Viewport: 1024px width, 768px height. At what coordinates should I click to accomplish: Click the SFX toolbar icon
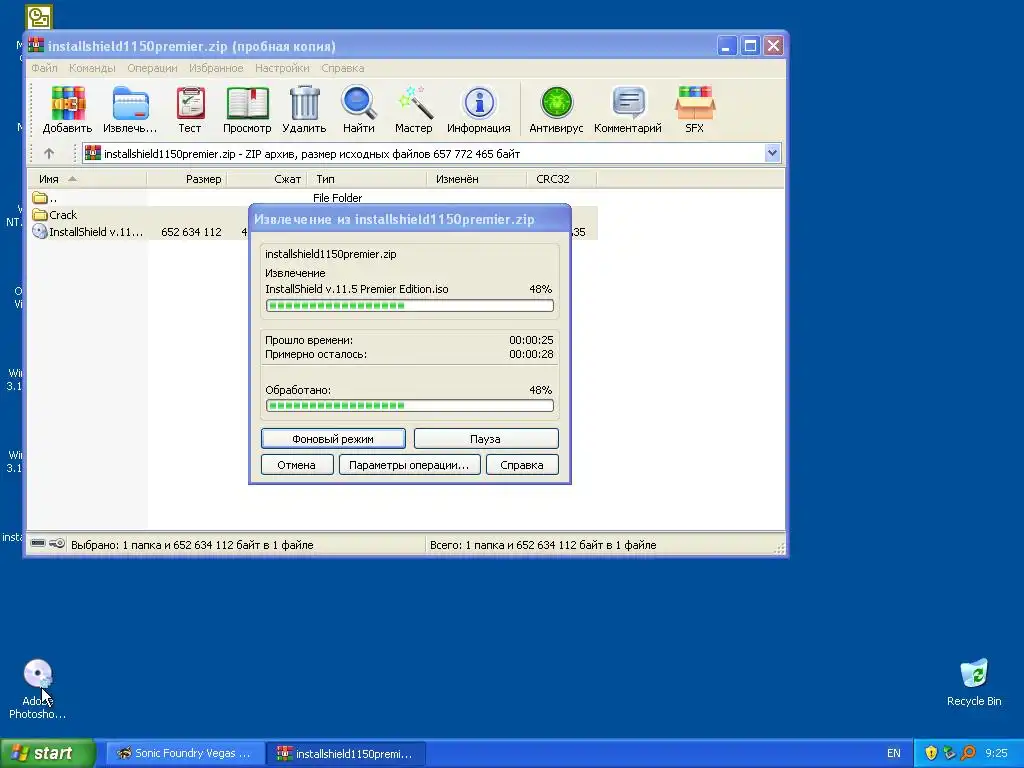695,110
